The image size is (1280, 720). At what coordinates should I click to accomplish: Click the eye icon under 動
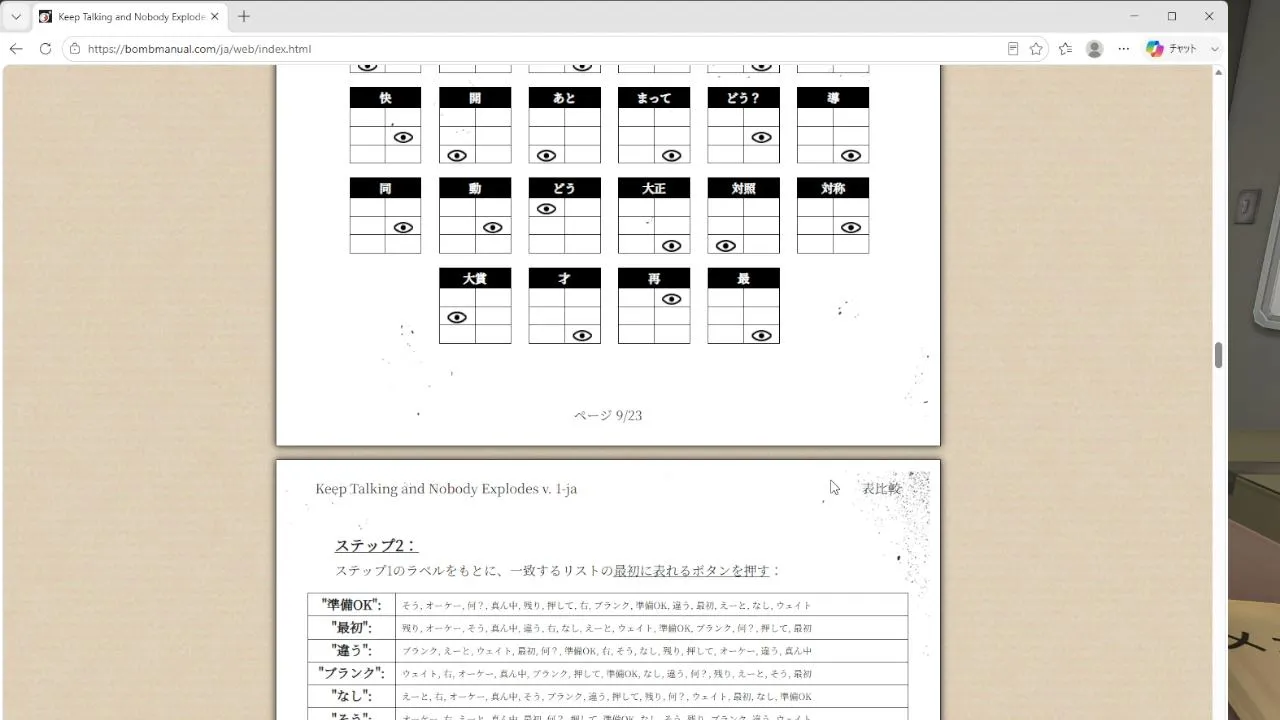click(x=493, y=227)
